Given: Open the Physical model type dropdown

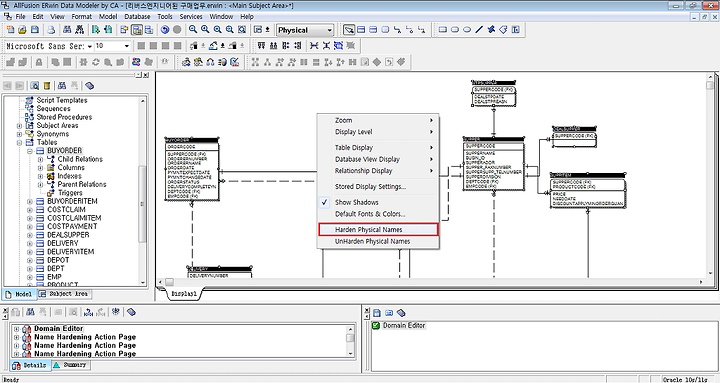Looking at the screenshot, I should point(329,30).
